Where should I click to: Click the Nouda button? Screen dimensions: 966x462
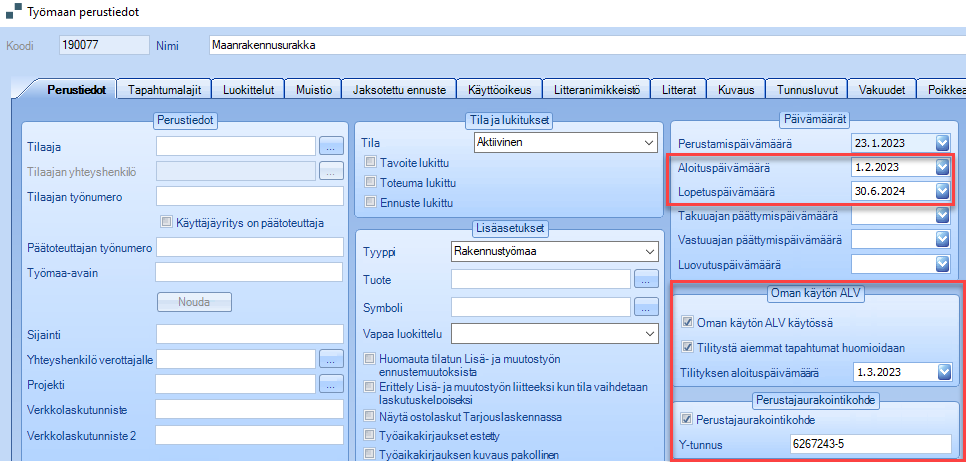194,302
